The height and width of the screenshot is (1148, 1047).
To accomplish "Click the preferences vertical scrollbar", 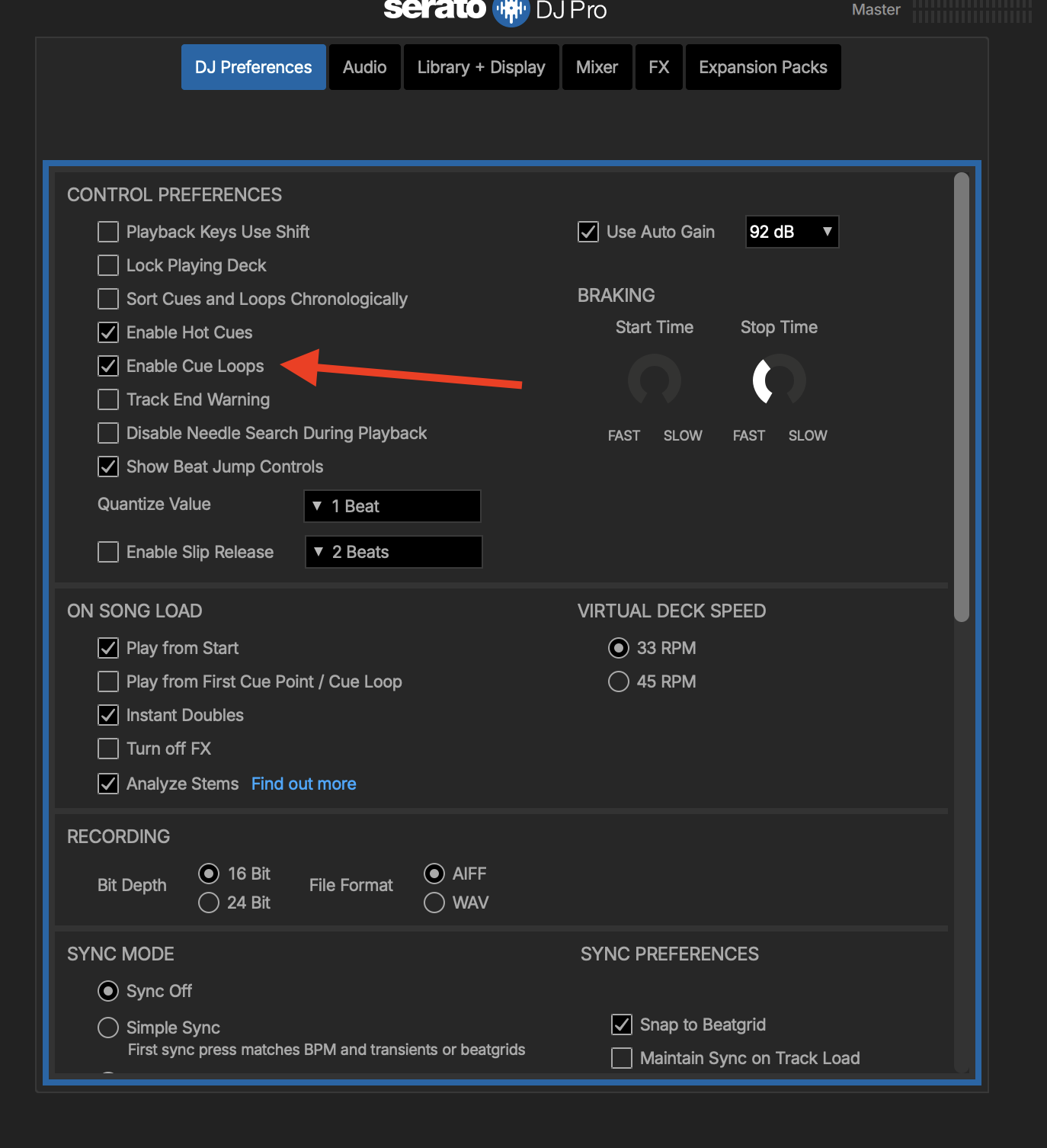I will 962,397.
